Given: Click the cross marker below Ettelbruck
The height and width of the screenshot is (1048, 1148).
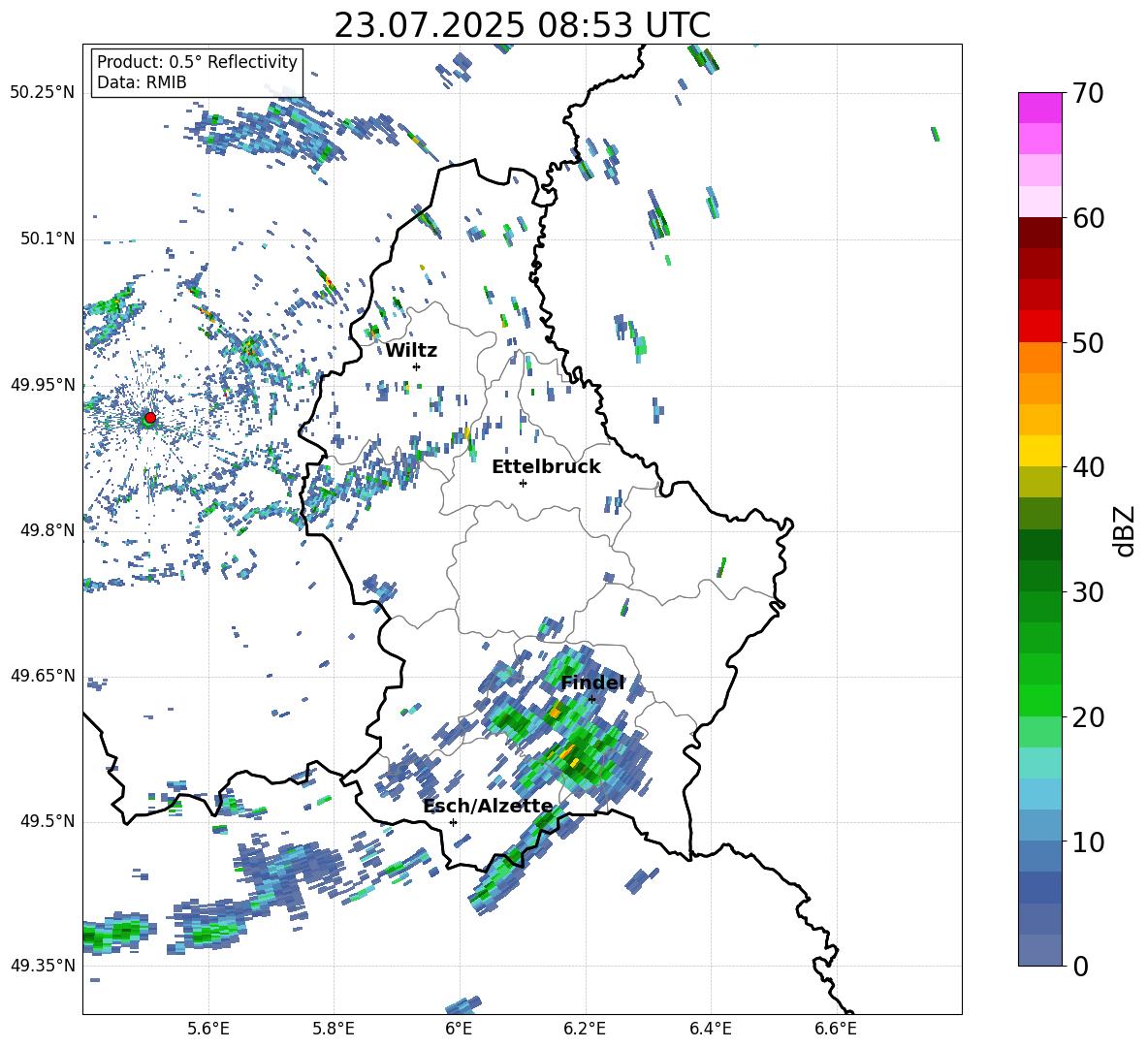Looking at the screenshot, I should (523, 483).
